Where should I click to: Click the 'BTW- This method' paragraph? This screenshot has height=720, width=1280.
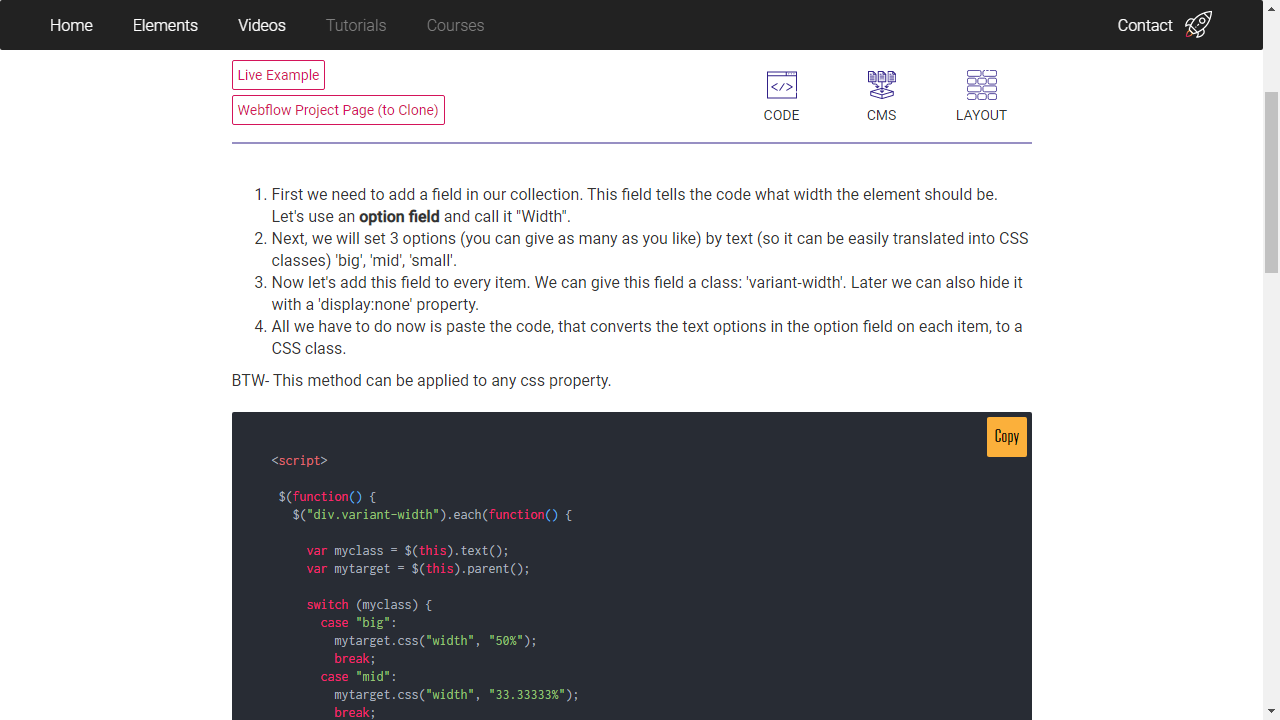[421, 380]
